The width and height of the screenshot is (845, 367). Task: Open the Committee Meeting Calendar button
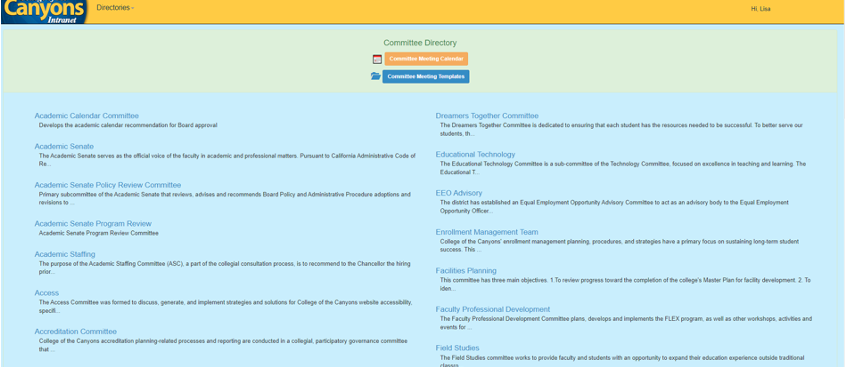tap(426, 59)
